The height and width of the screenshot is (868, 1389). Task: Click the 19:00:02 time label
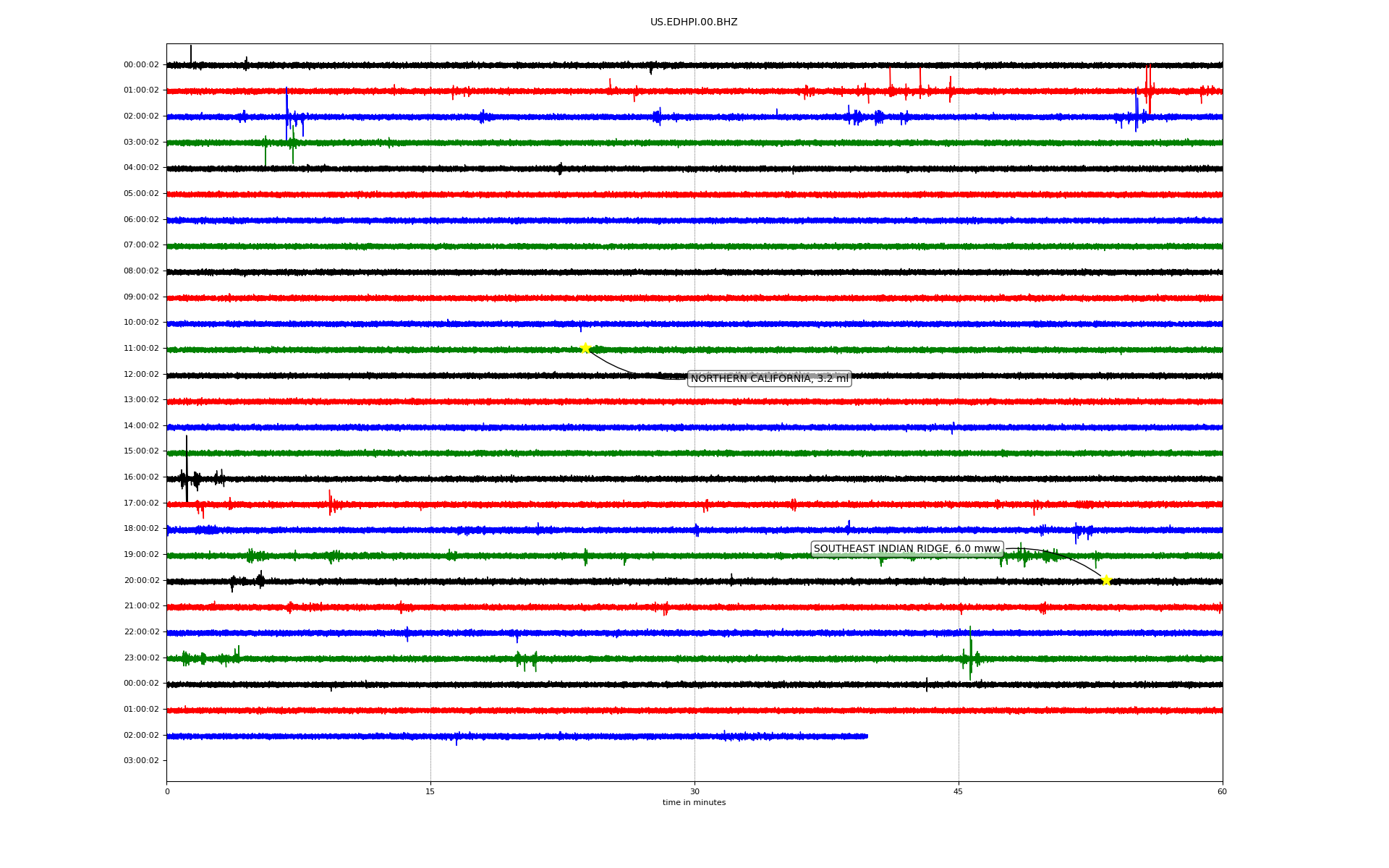click(141, 555)
